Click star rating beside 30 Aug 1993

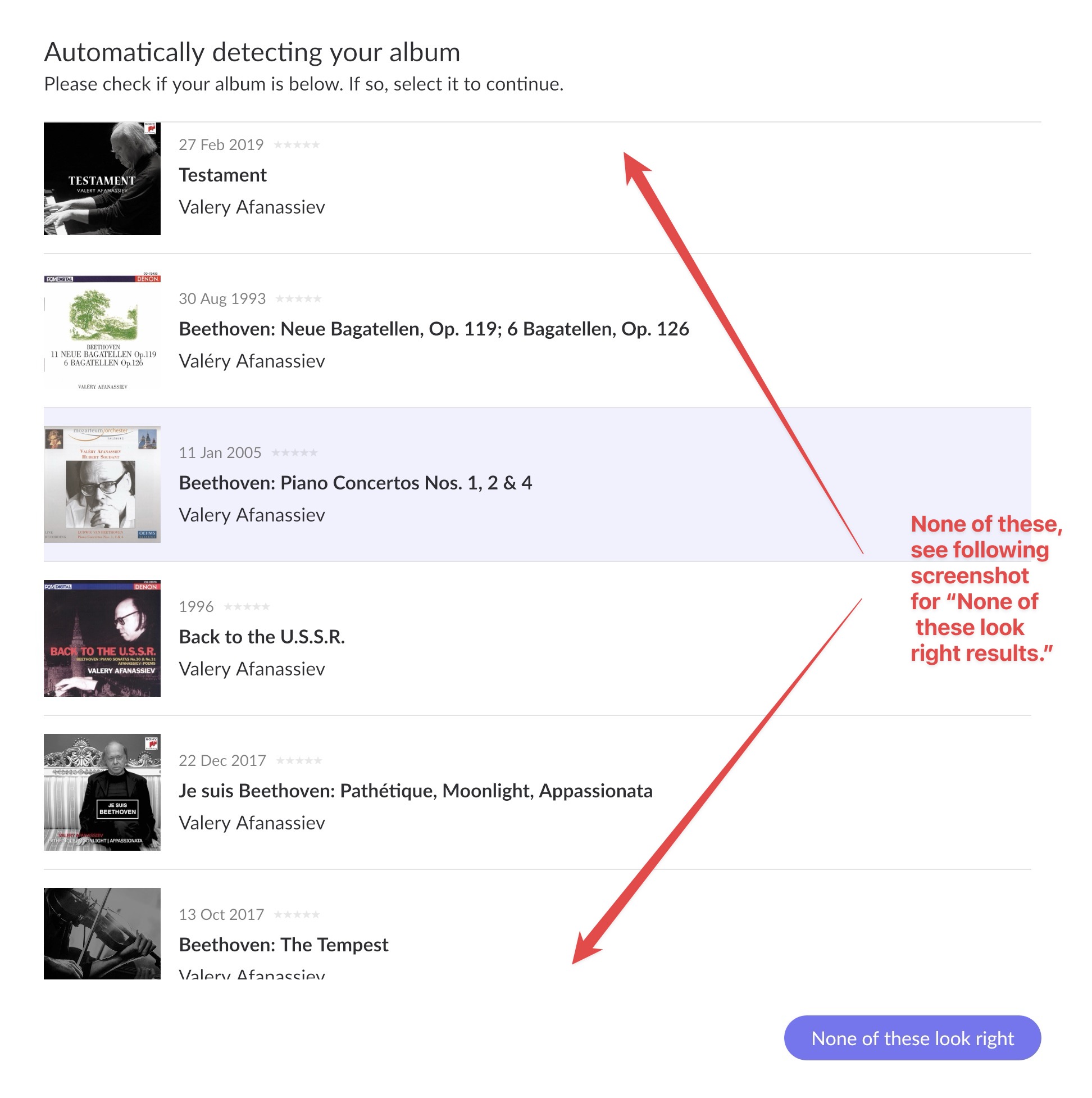(x=299, y=299)
